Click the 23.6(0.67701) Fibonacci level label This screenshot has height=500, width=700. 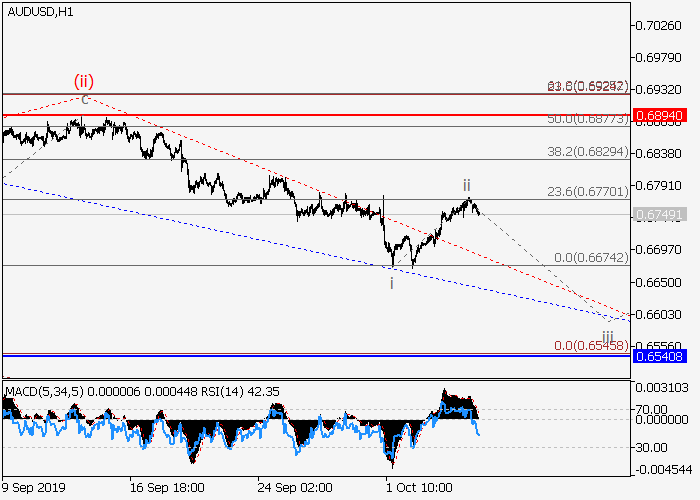coord(587,191)
